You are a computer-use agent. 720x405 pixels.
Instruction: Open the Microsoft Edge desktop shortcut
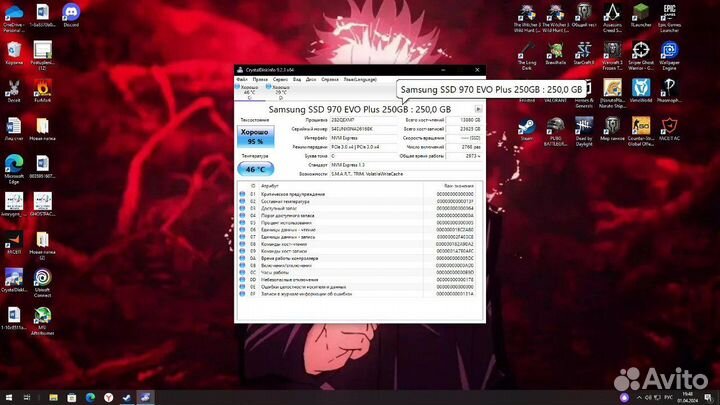[x=14, y=169]
